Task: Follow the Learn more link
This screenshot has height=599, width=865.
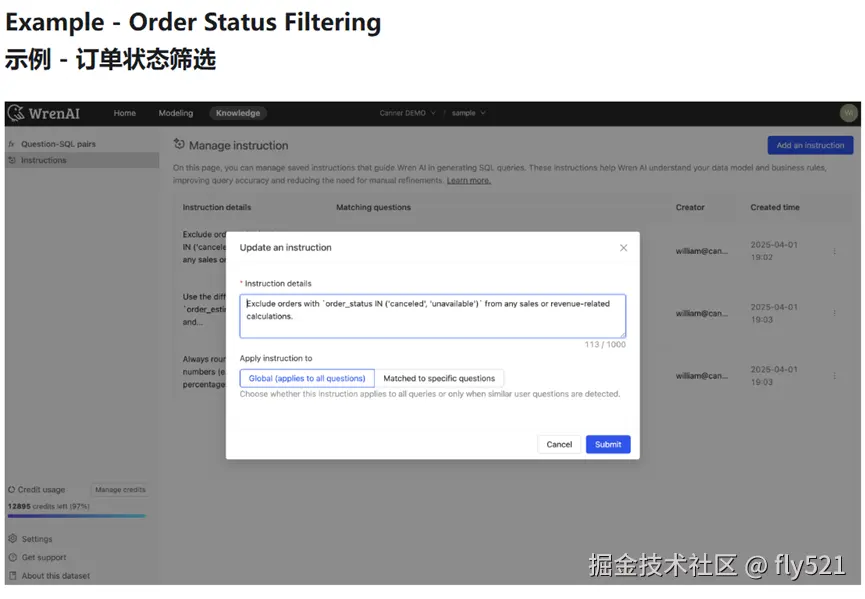Action: (468, 180)
